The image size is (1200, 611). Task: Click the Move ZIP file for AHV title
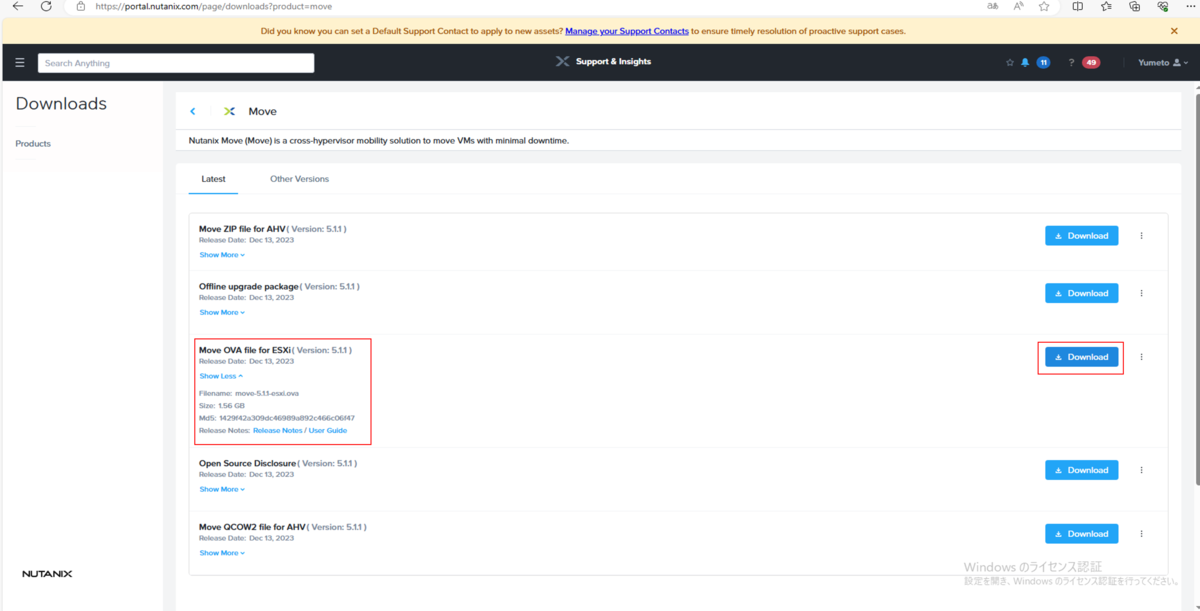[x=242, y=229]
